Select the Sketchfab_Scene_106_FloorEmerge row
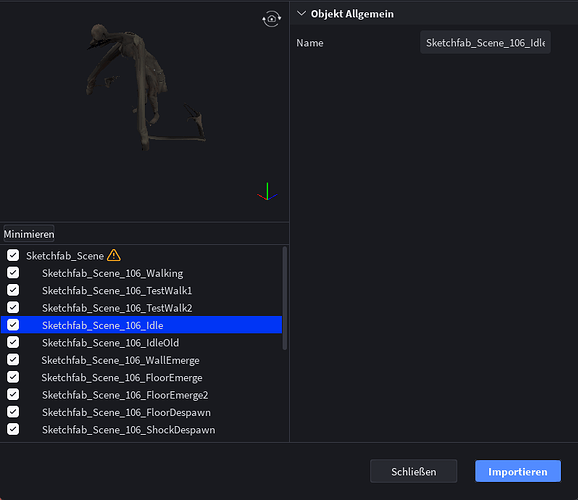This screenshot has height=500, width=578. [x=142, y=377]
